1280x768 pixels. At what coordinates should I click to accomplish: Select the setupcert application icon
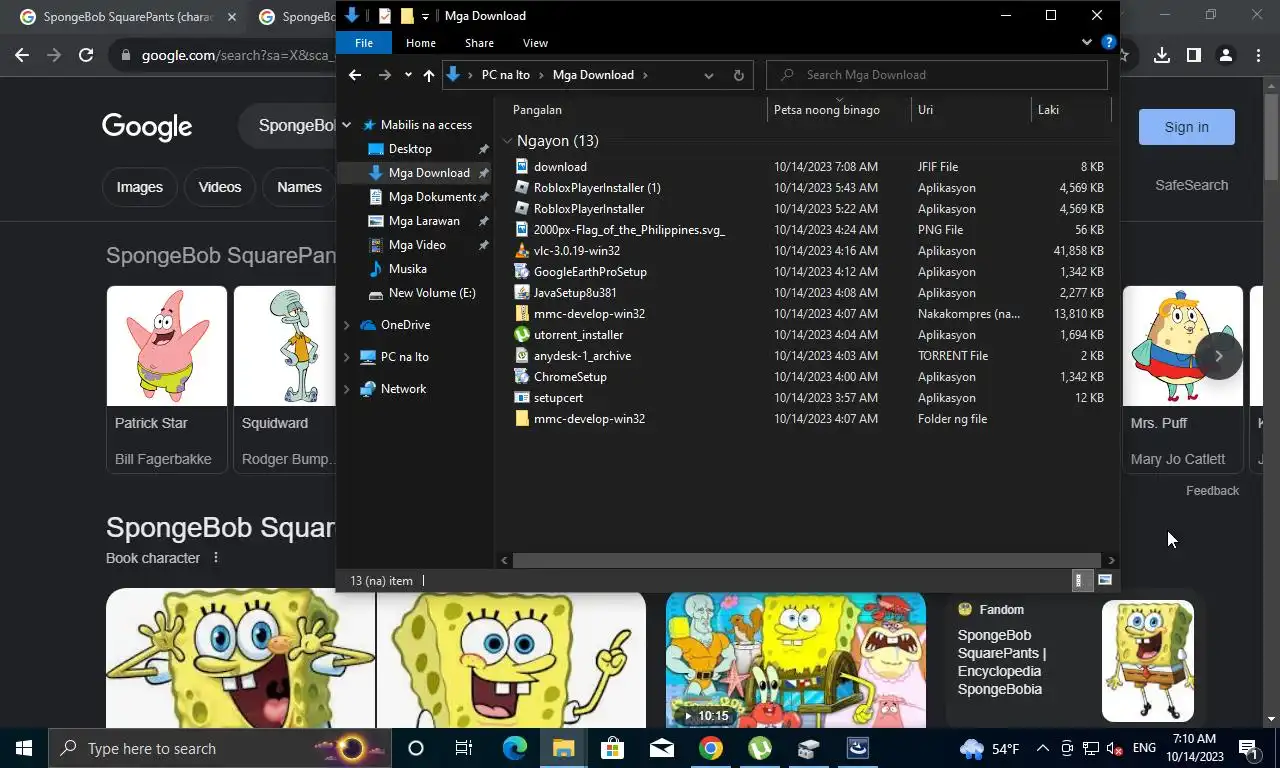[521, 398]
